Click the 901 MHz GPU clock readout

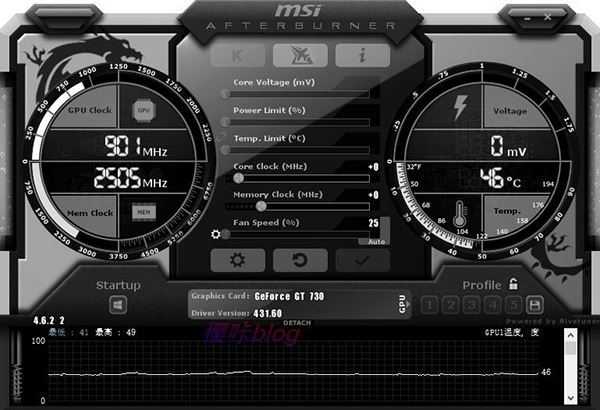(136, 146)
